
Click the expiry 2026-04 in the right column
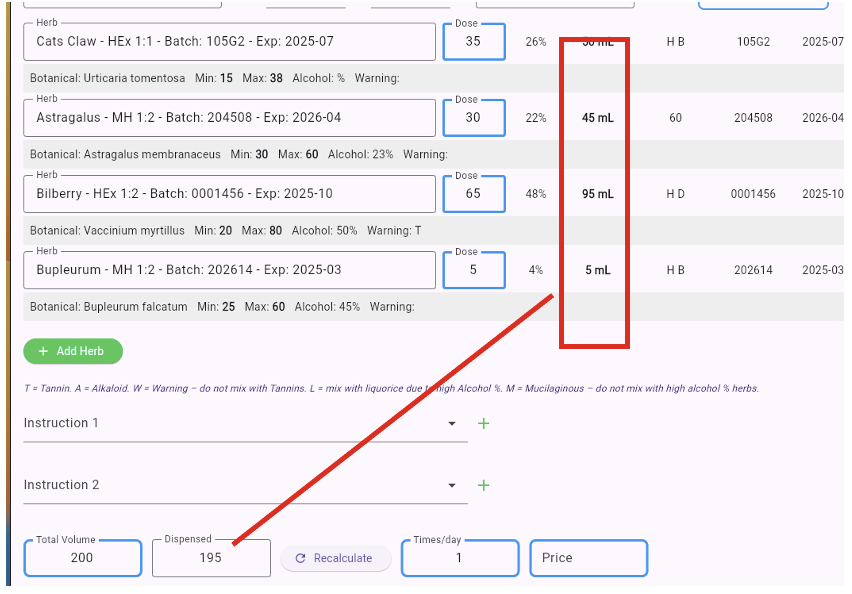coord(823,118)
